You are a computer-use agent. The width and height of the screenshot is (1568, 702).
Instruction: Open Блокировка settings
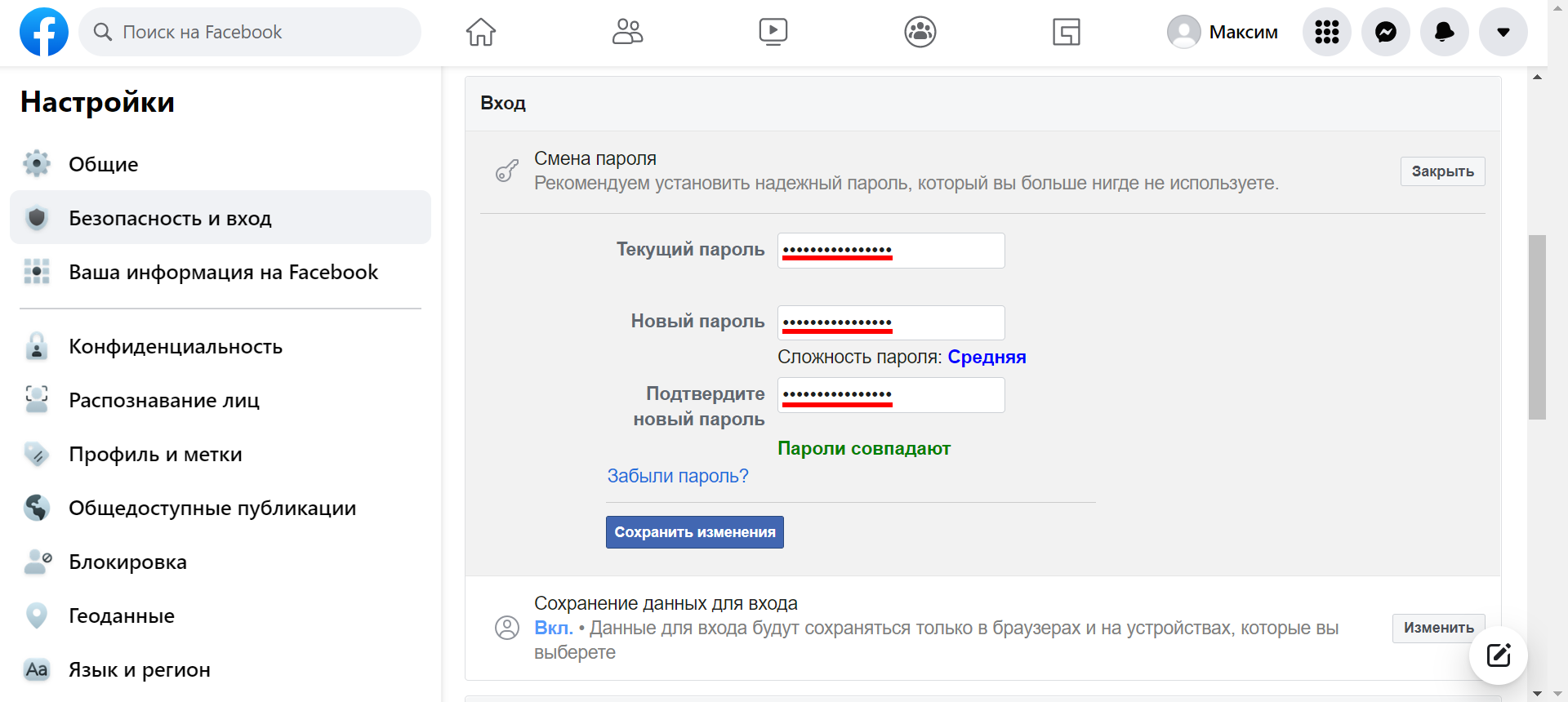220,562
